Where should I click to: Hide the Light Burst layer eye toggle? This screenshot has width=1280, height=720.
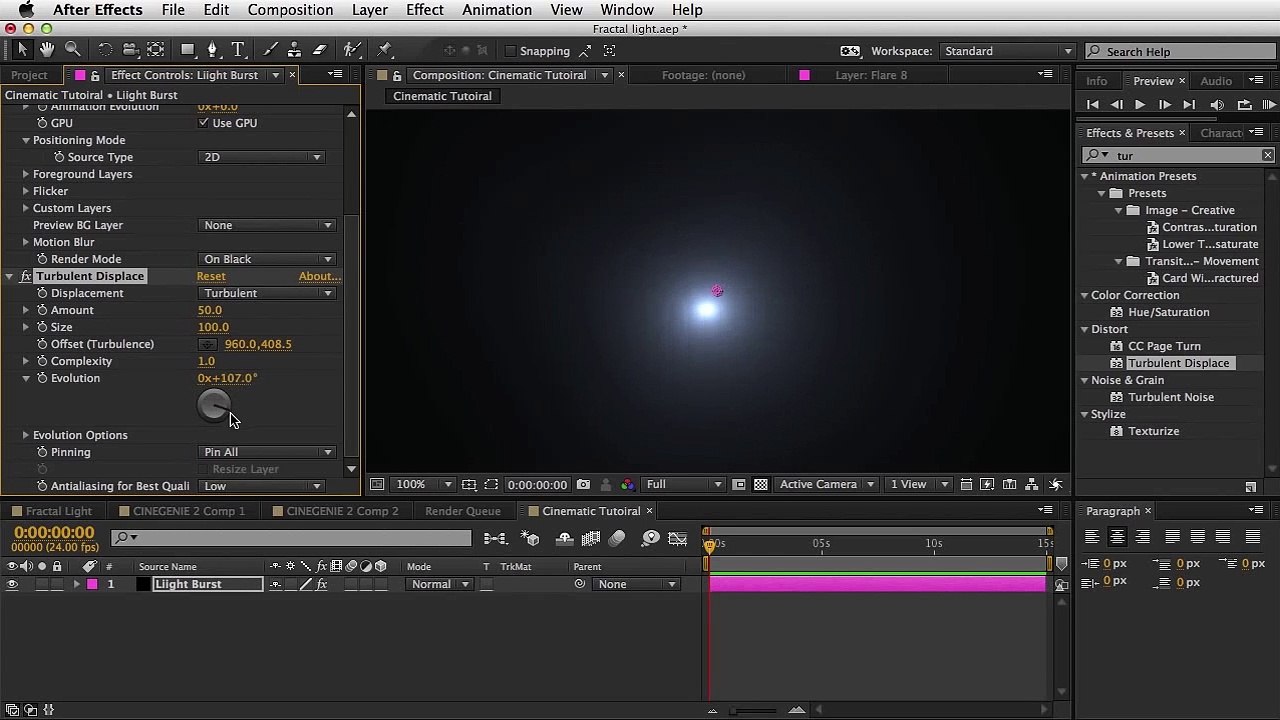[x=12, y=585]
